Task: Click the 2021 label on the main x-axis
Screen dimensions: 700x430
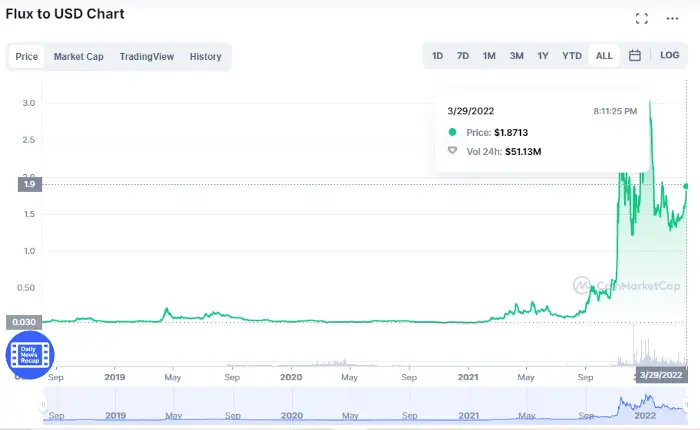Action: [468, 377]
